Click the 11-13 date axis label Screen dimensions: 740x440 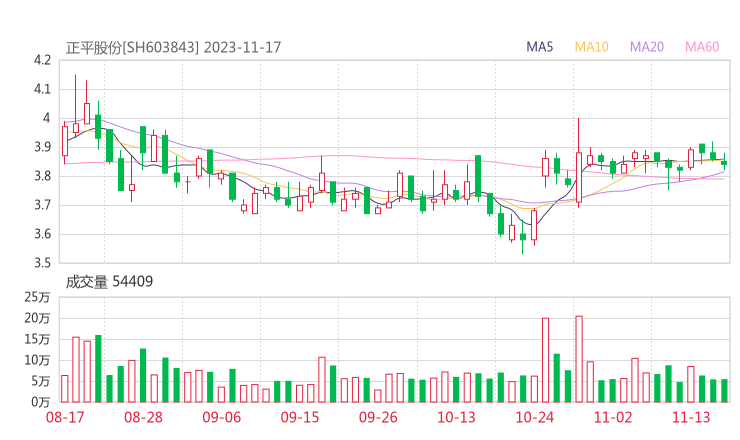coord(691,417)
